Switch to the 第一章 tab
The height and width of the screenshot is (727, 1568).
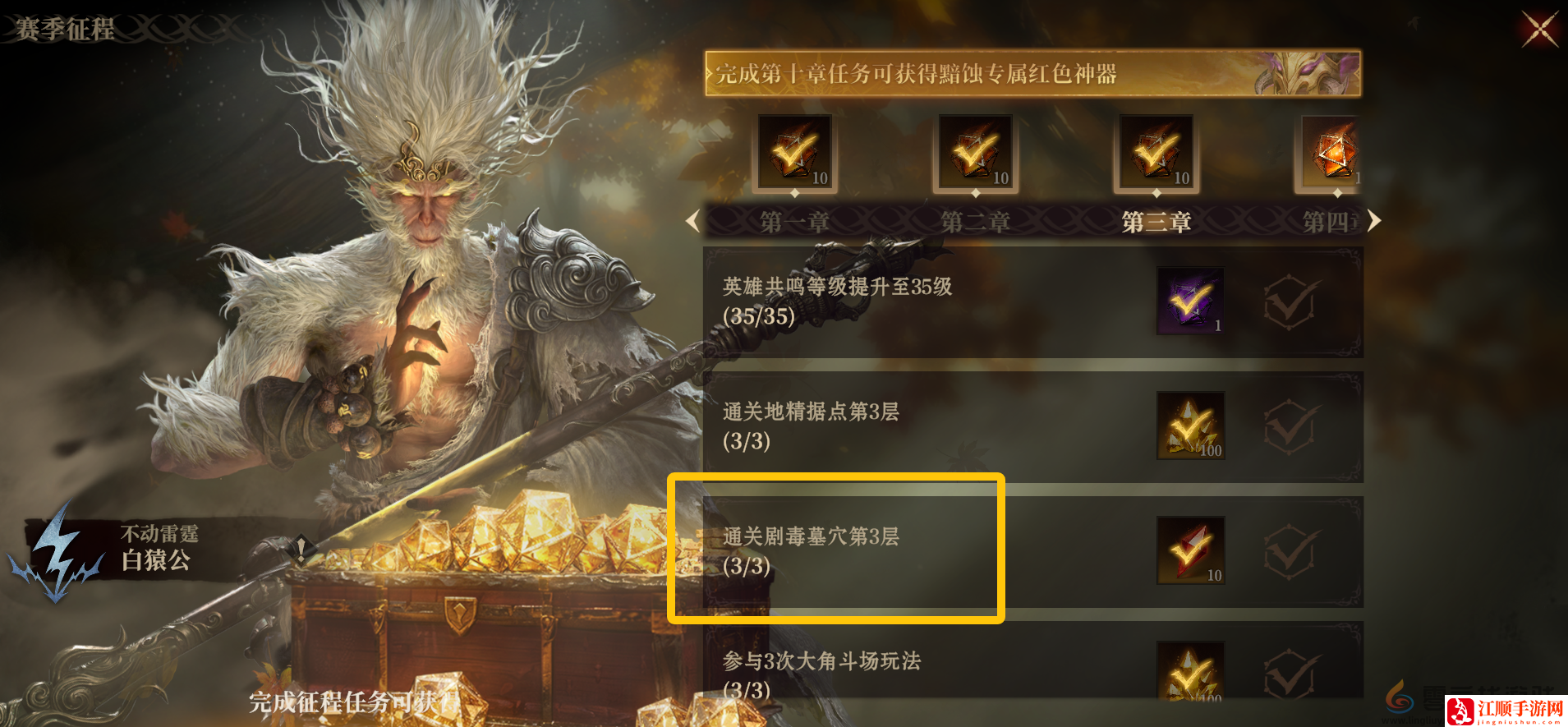(794, 222)
